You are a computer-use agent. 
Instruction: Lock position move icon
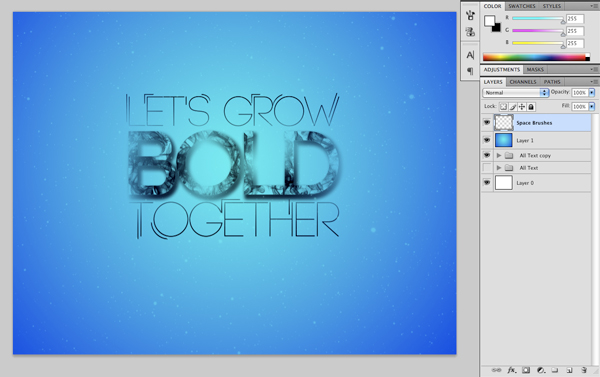tap(522, 107)
